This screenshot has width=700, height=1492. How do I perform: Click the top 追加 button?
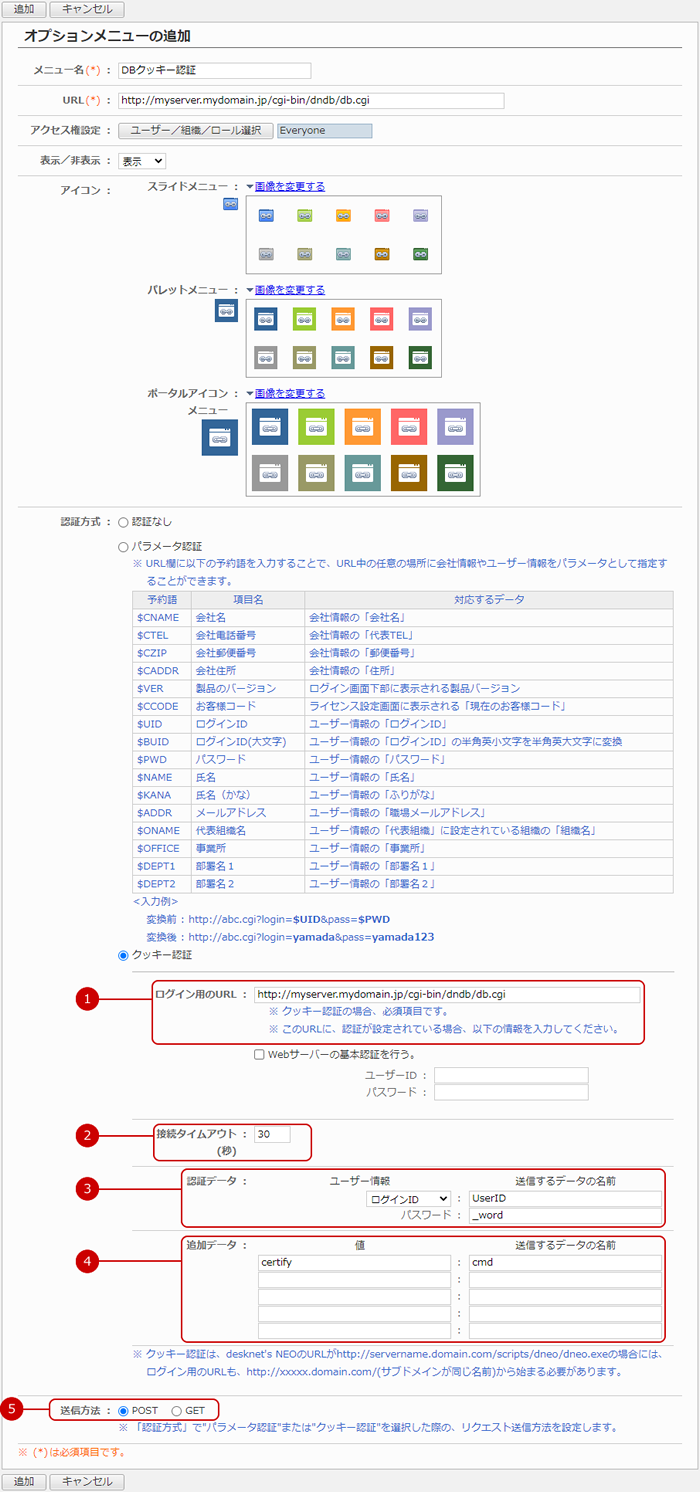point(23,10)
